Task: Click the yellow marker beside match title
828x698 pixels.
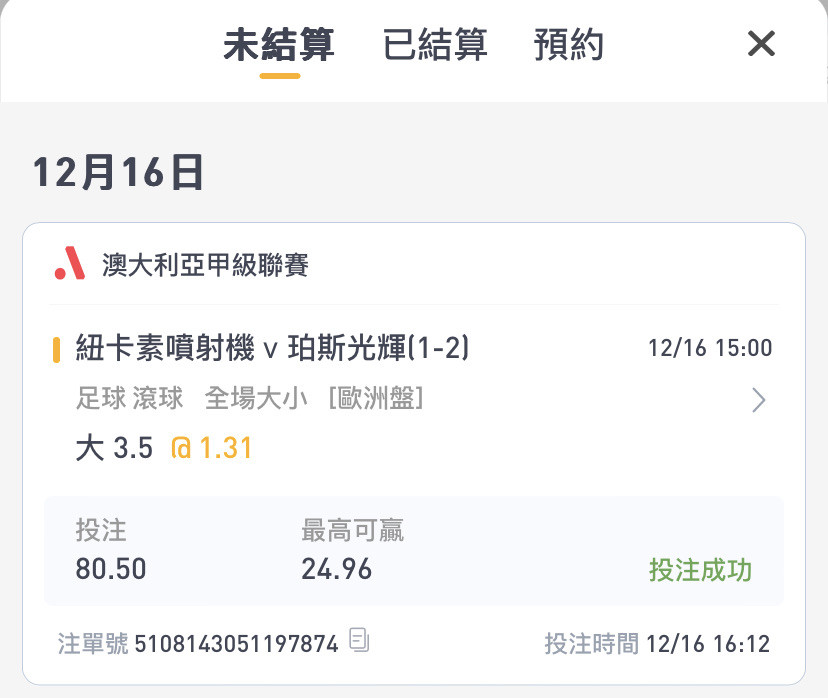Action: click(56, 350)
